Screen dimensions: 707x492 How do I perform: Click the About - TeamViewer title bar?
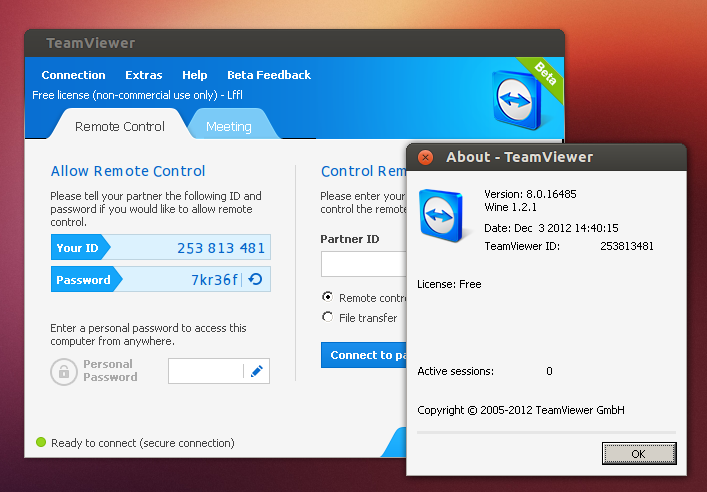(x=546, y=157)
